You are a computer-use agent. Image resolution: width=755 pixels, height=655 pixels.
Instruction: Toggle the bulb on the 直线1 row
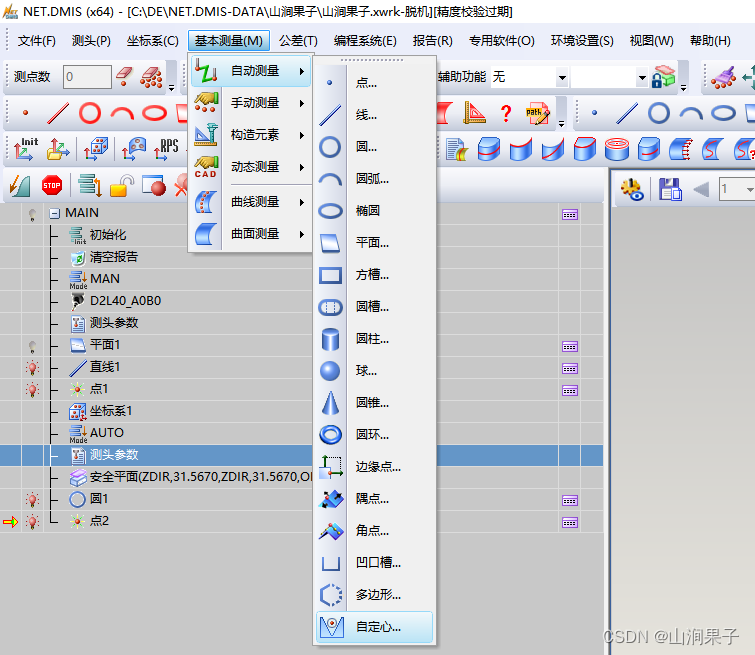(32, 368)
